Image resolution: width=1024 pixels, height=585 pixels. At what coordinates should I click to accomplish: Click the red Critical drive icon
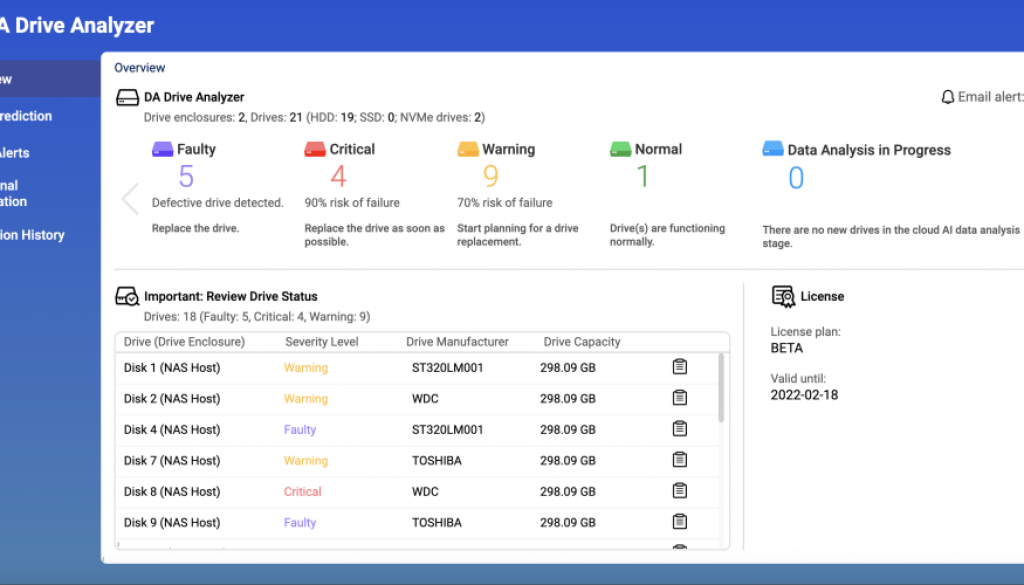click(315, 150)
